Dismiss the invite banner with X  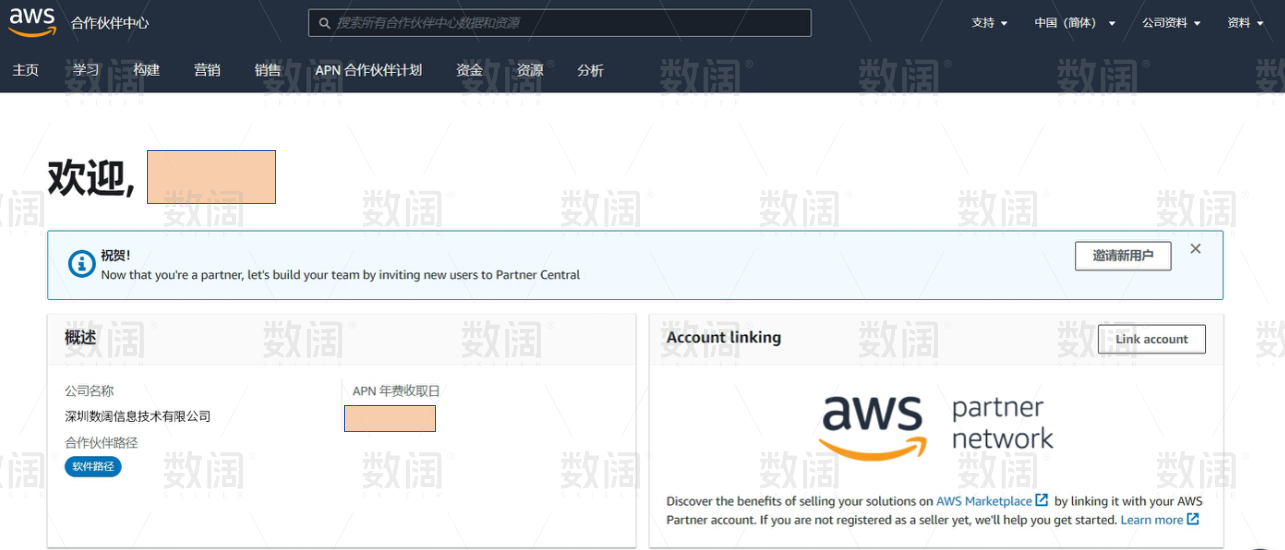click(1195, 249)
